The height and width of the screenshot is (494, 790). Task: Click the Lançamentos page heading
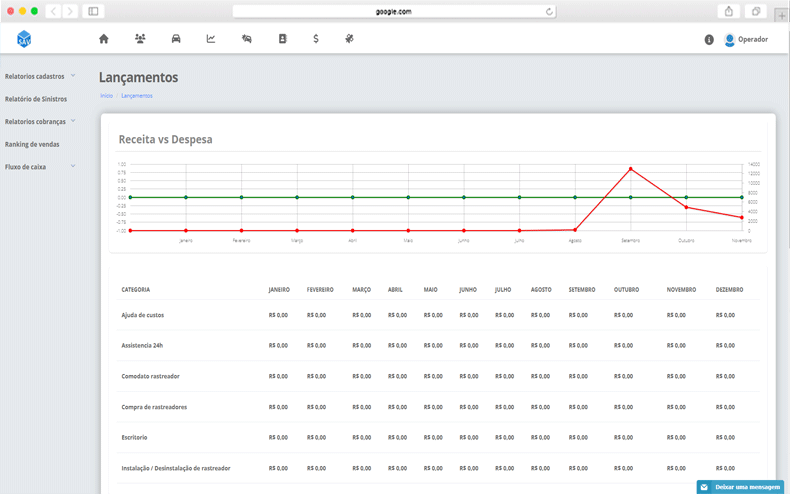138,78
